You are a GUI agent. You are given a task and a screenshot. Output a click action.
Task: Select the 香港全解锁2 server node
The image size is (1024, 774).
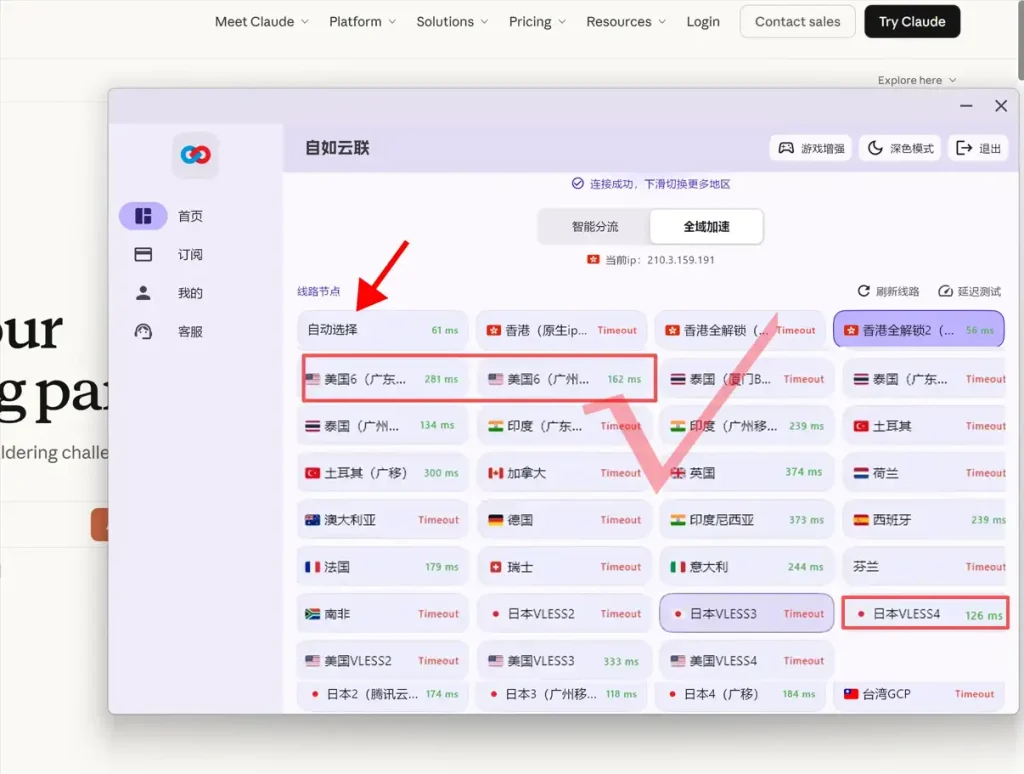point(918,330)
